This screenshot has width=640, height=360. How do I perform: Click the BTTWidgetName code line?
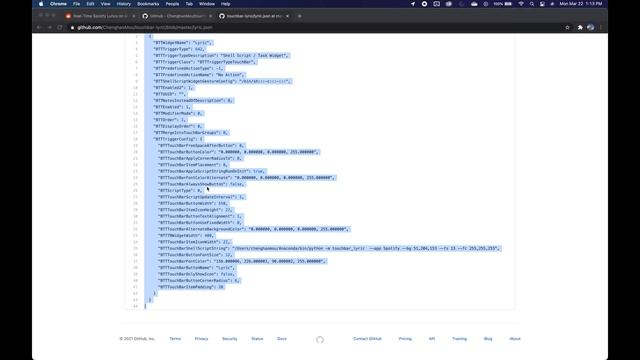click(183, 42)
